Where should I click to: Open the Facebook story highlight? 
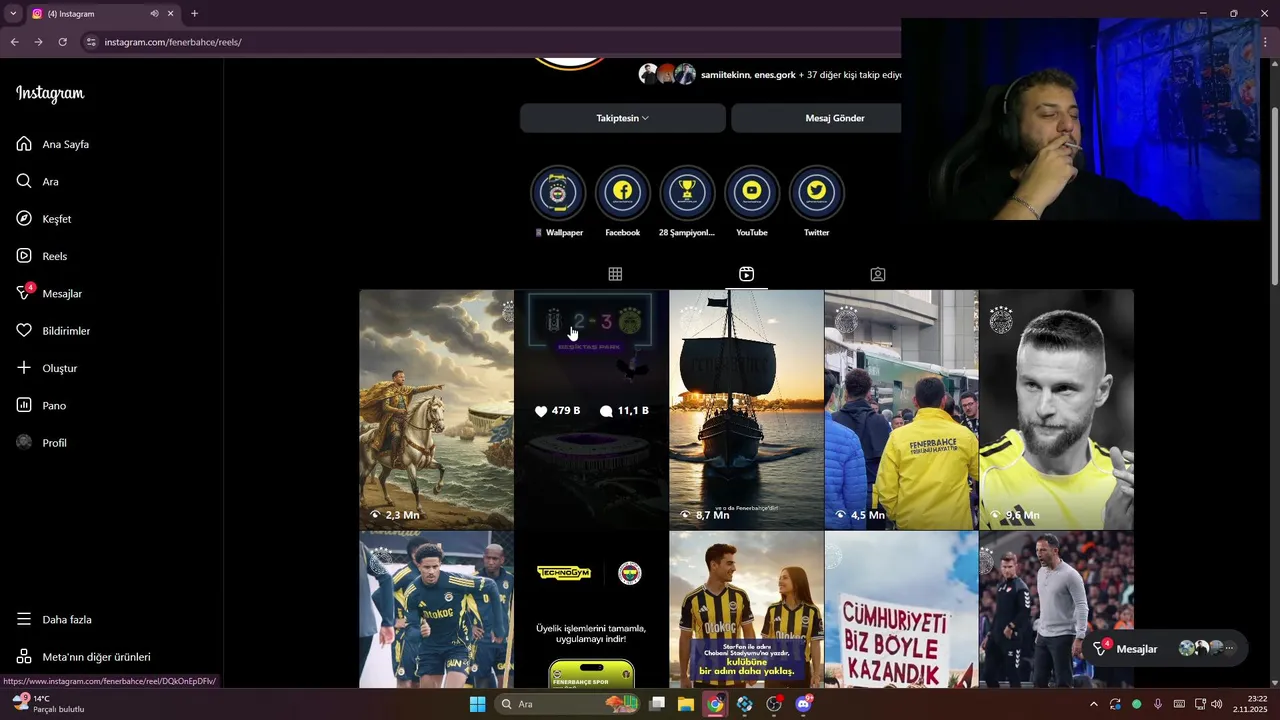click(x=622, y=202)
